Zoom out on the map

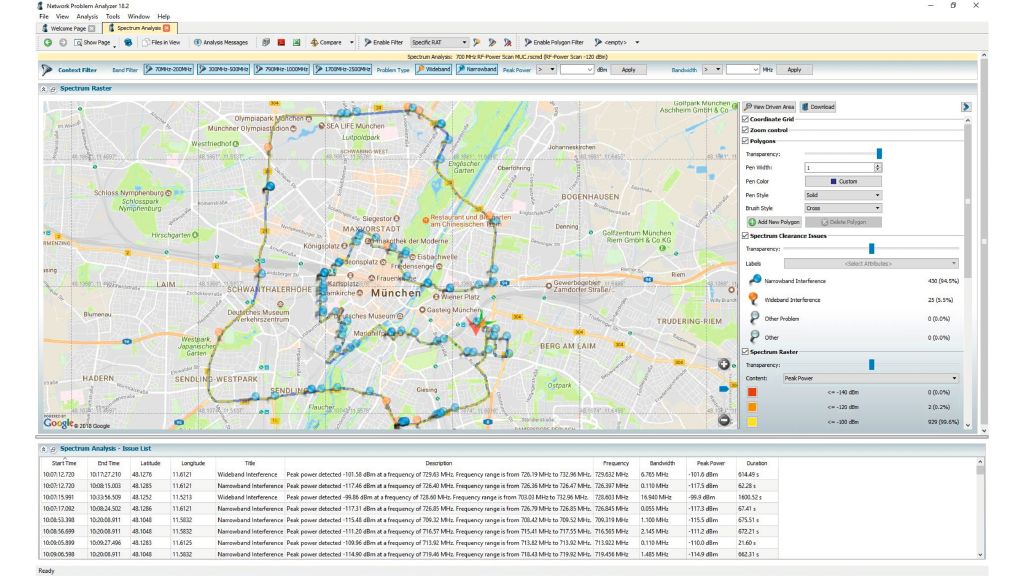click(x=723, y=419)
